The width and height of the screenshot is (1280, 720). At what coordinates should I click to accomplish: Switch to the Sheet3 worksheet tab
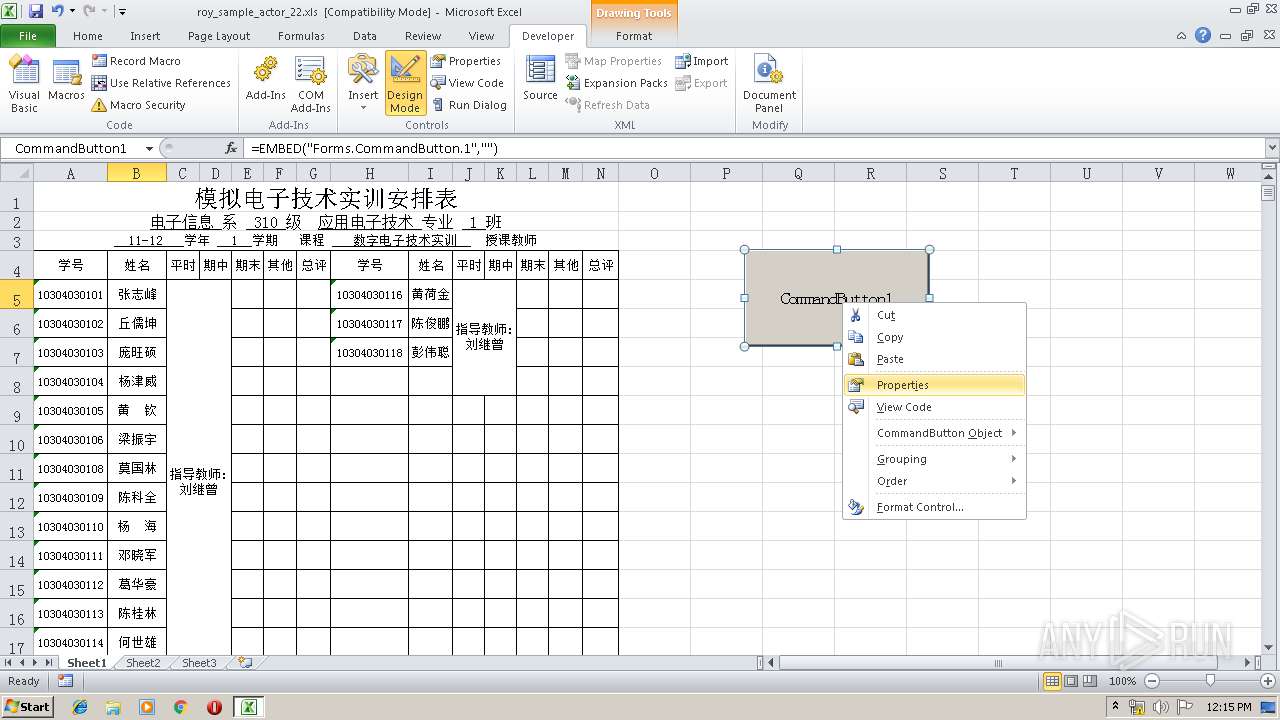(199, 663)
